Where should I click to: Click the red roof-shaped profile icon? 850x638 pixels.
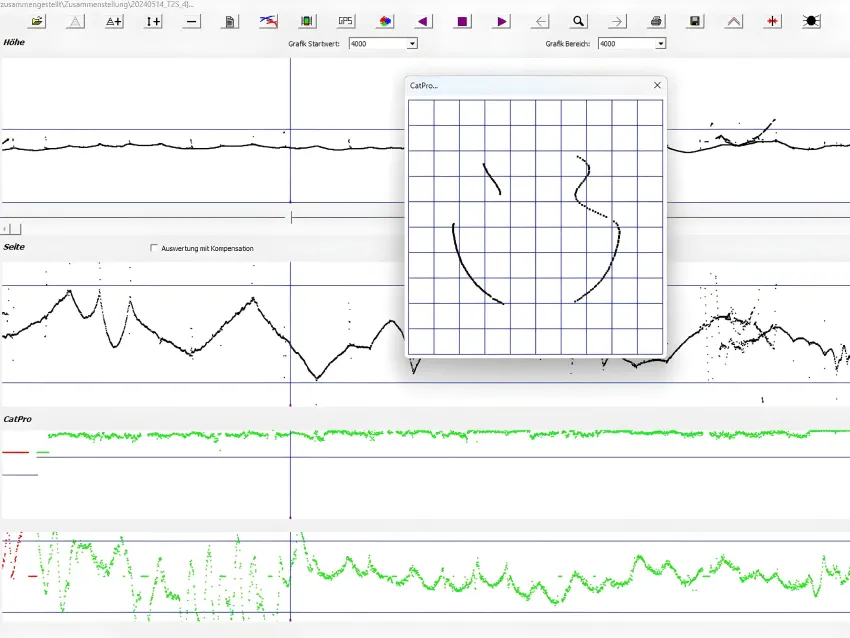click(733, 22)
